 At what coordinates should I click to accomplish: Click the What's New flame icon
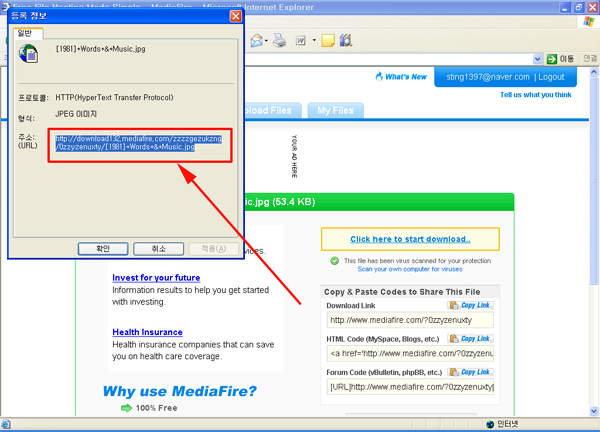(x=379, y=77)
